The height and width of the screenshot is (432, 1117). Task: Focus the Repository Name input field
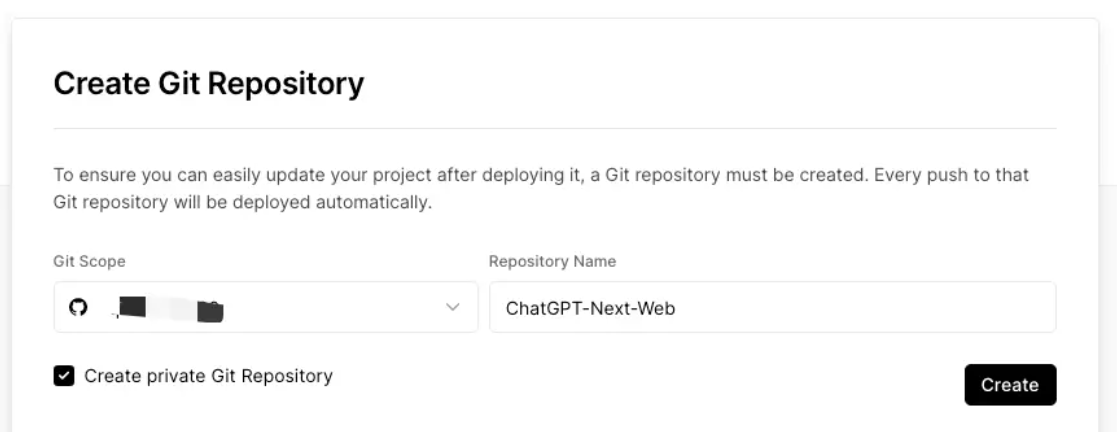pyautogui.click(x=772, y=307)
